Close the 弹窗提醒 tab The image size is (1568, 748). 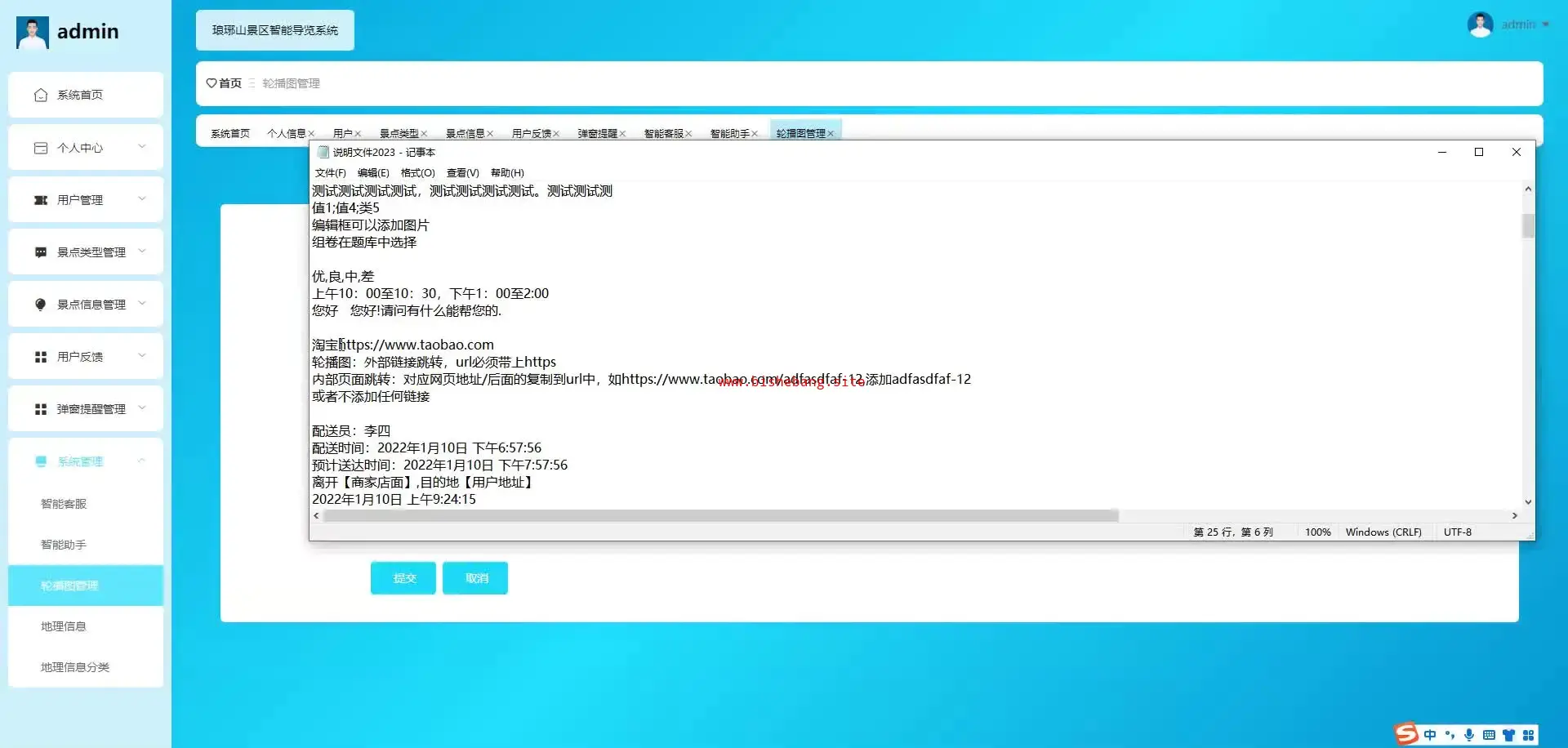(x=622, y=134)
